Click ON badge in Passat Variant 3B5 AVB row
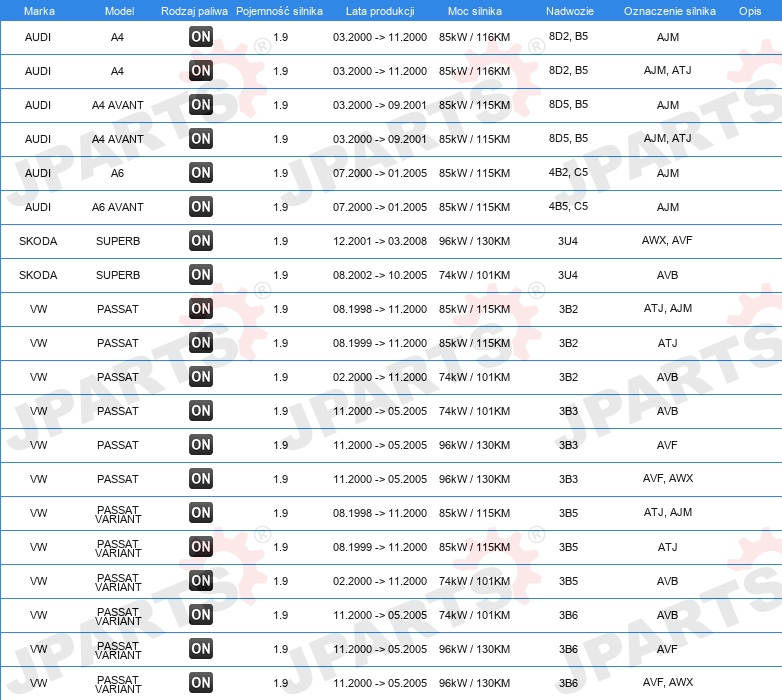782x700 pixels. click(x=201, y=580)
